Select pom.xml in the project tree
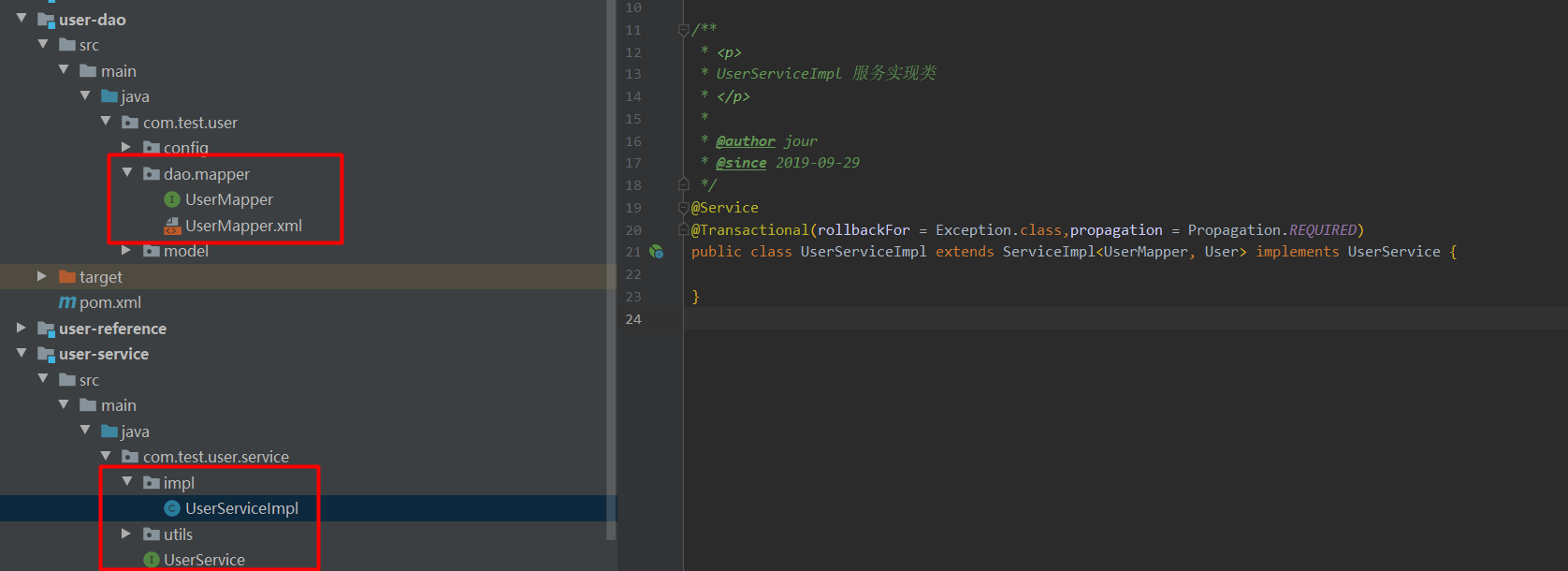Image resolution: width=1568 pixels, height=571 pixels. [110, 302]
